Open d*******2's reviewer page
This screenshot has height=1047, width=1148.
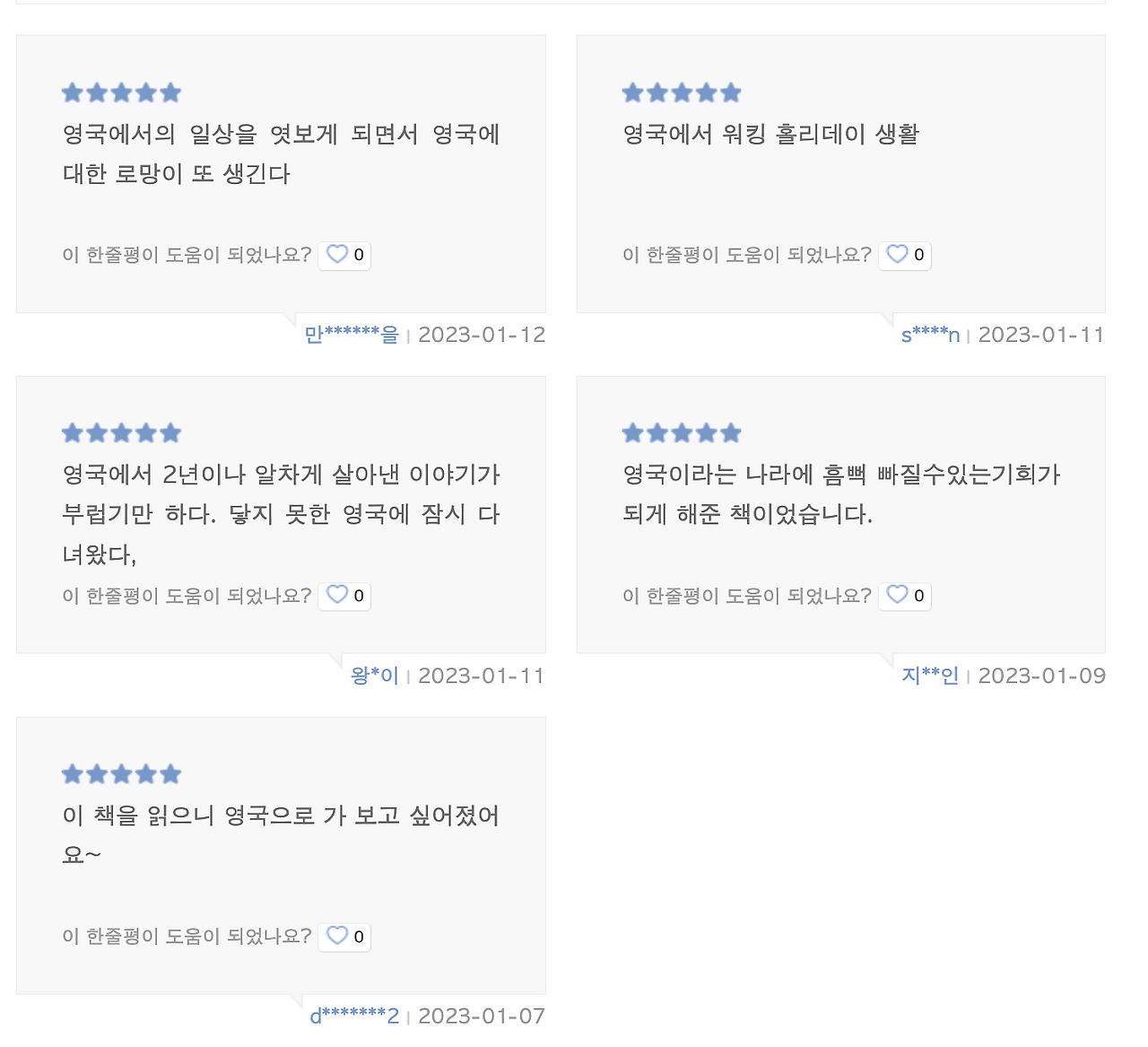coord(354,1016)
